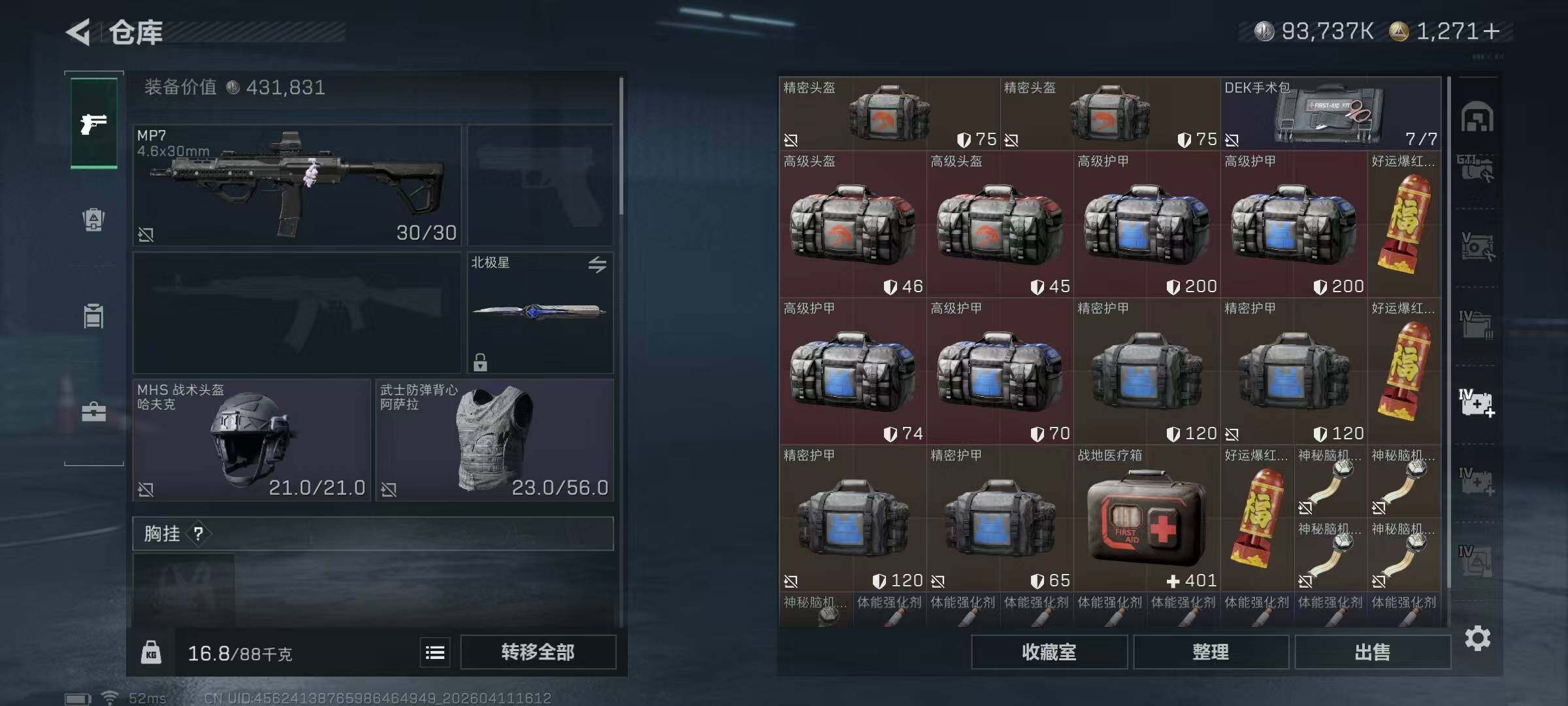
Task: Open the 收藏室 button
Action: (x=1049, y=652)
